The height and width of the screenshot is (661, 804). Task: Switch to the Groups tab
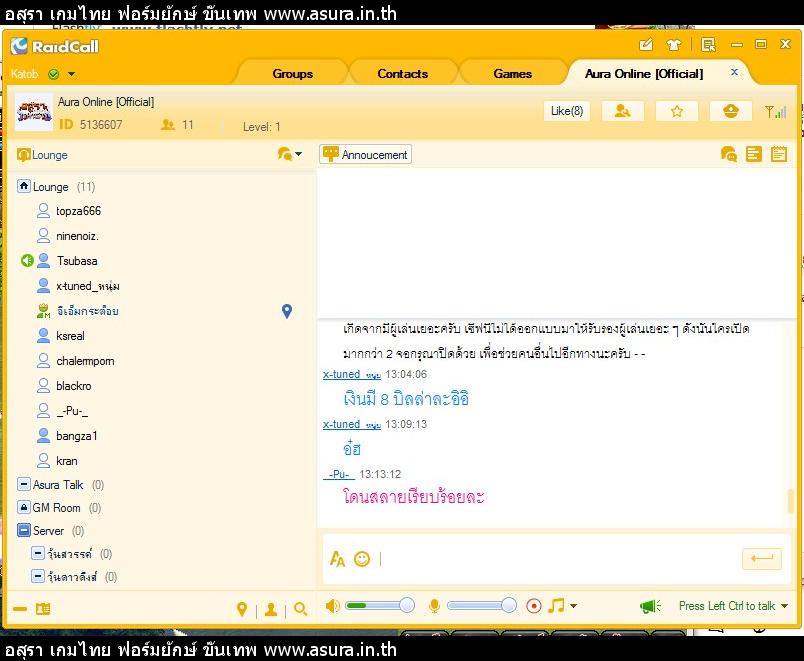292,74
